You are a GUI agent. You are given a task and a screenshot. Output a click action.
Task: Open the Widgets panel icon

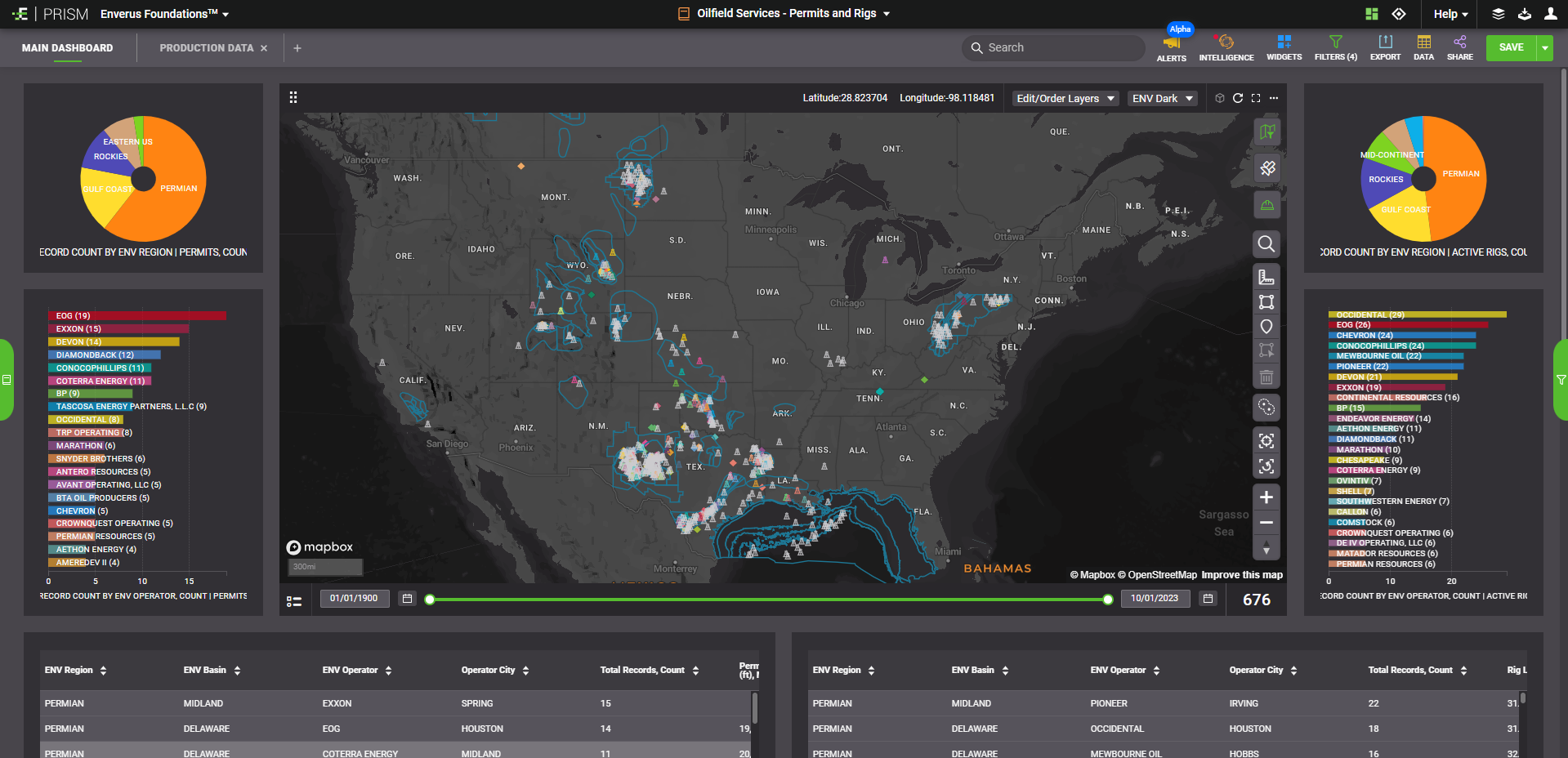click(x=1284, y=47)
